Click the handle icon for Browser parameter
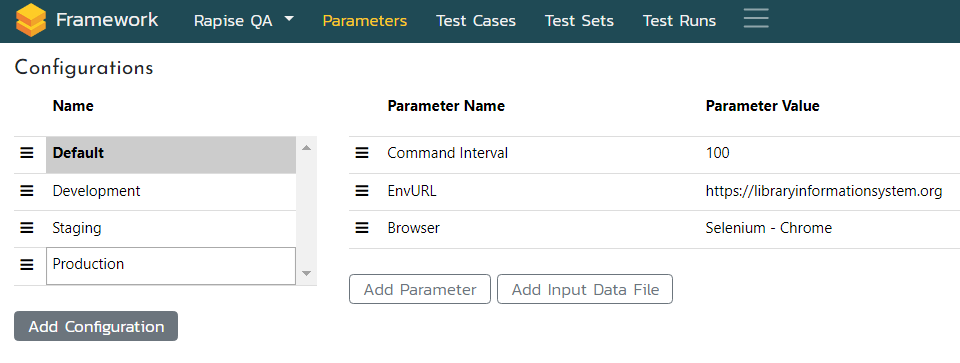960x363 pixels. pyautogui.click(x=362, y=228)
